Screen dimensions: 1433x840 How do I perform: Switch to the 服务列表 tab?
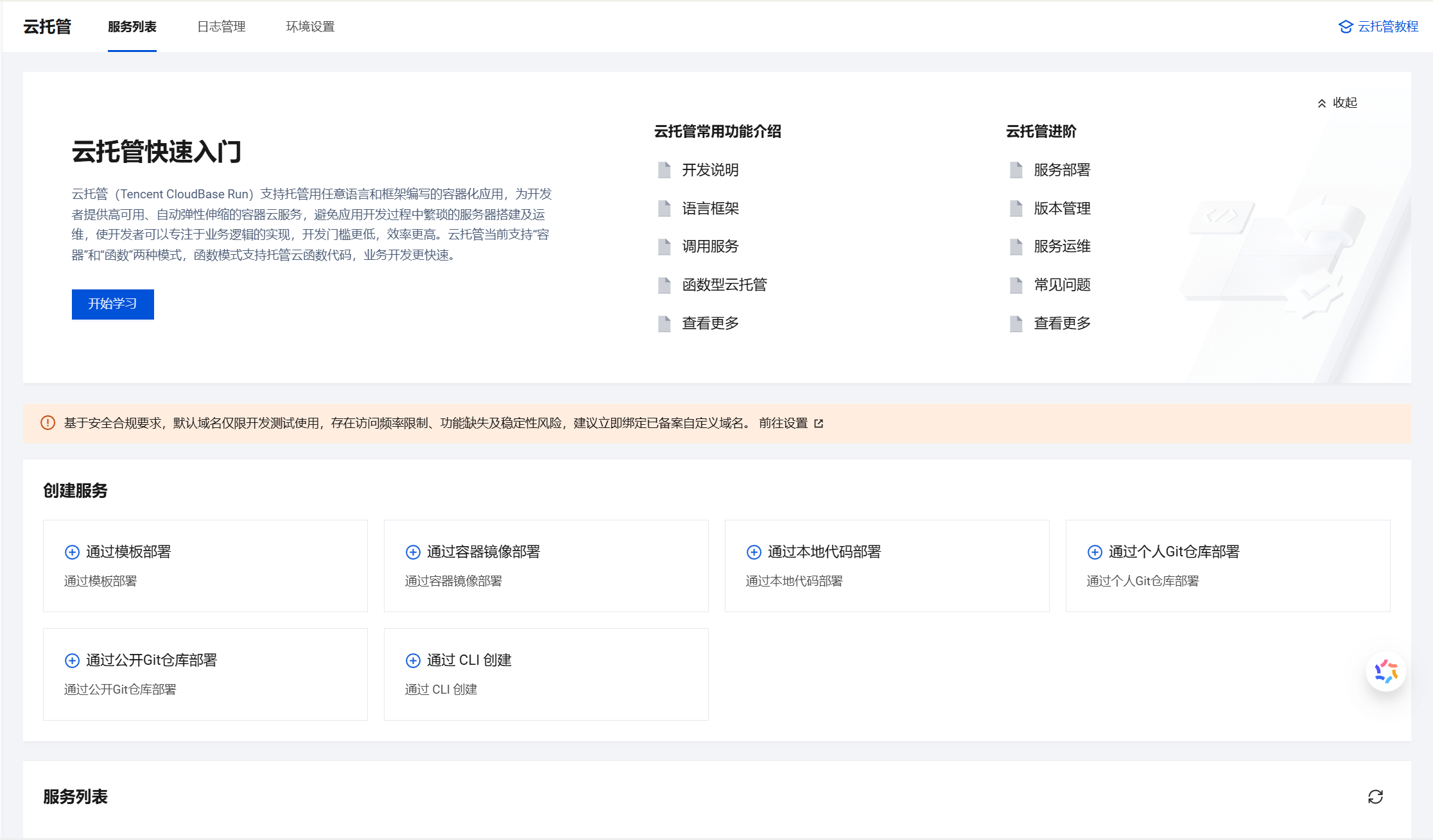[132, 27]
